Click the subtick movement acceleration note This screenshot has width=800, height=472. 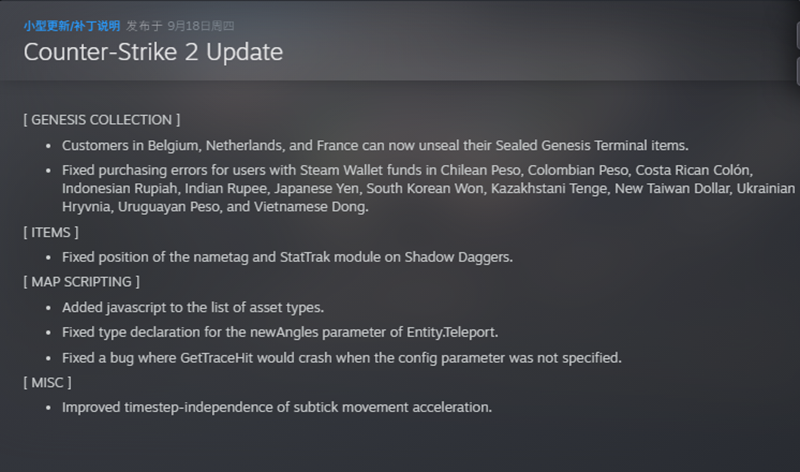click(277, 407)
